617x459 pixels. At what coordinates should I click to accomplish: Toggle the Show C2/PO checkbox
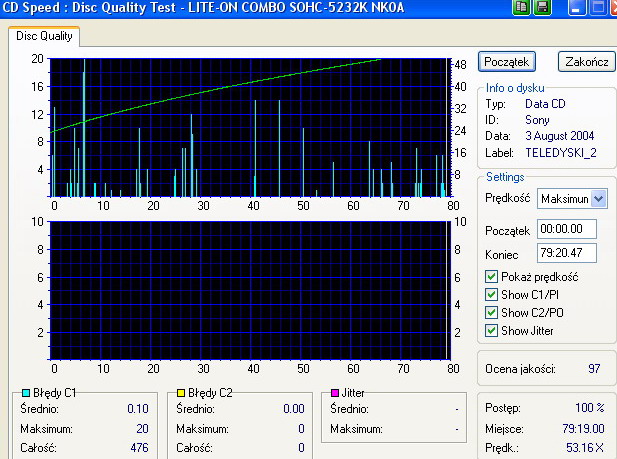pos(491,313)
